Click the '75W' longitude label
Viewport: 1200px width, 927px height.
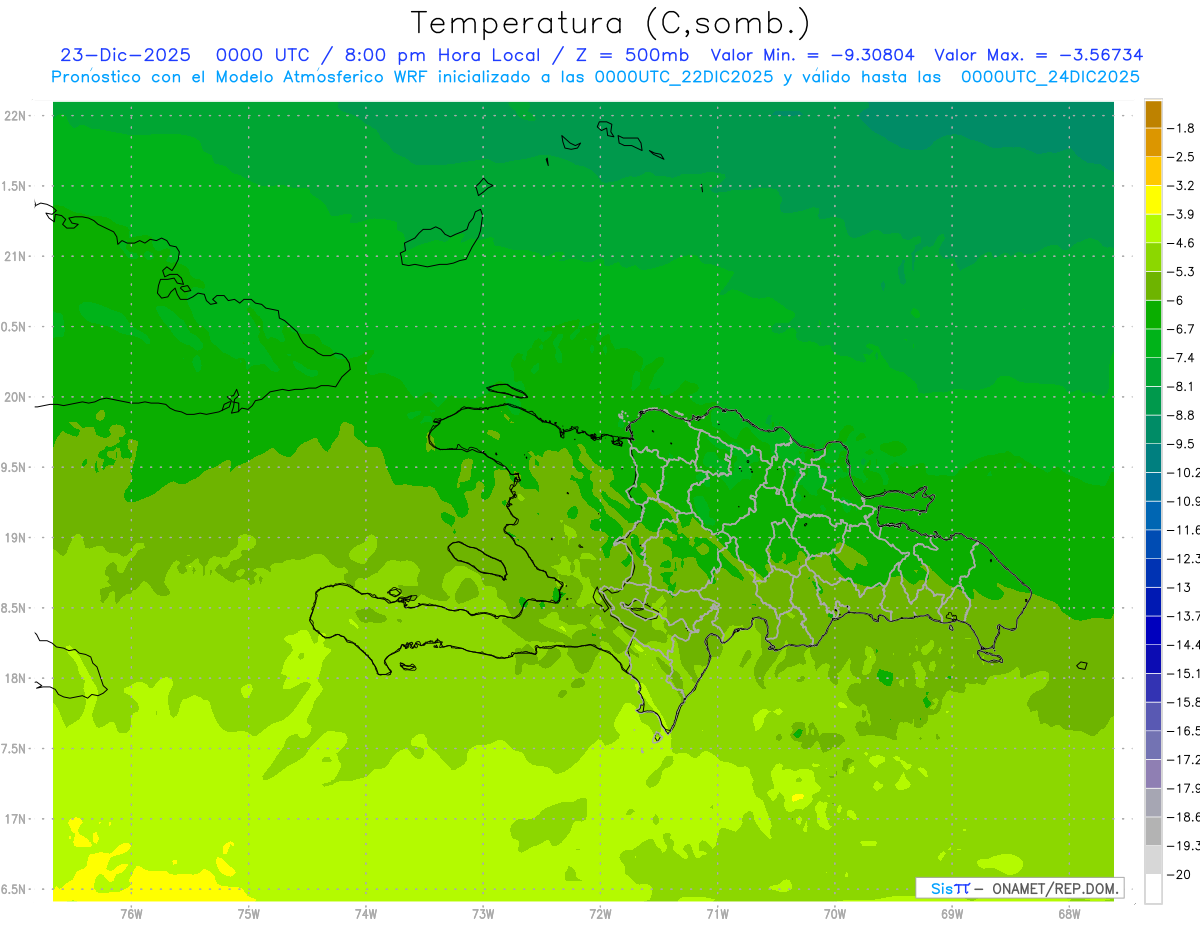pyautogui.click(x=248, y=913)
